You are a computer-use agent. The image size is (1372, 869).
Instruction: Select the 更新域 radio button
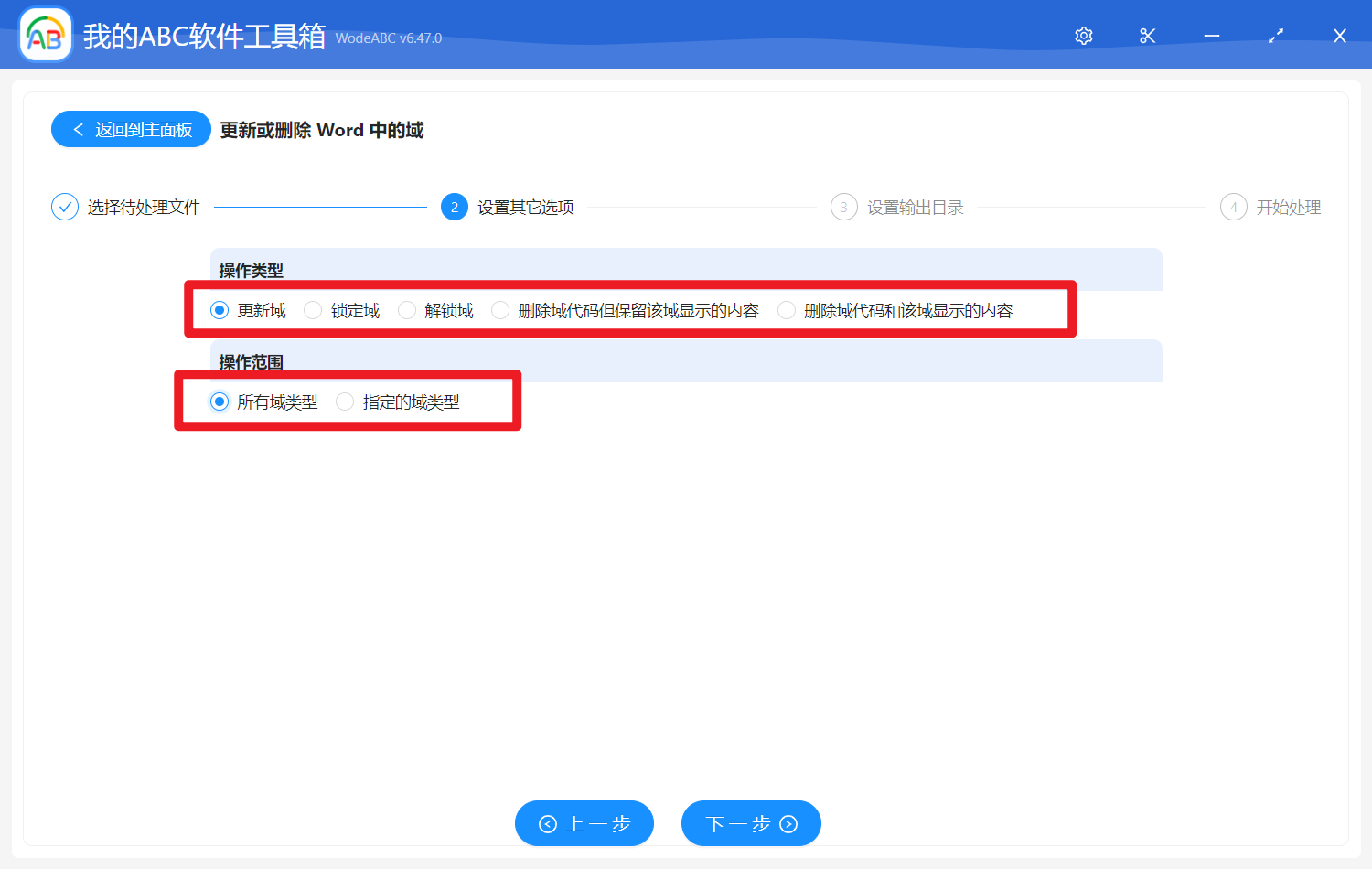click(218, 310)
